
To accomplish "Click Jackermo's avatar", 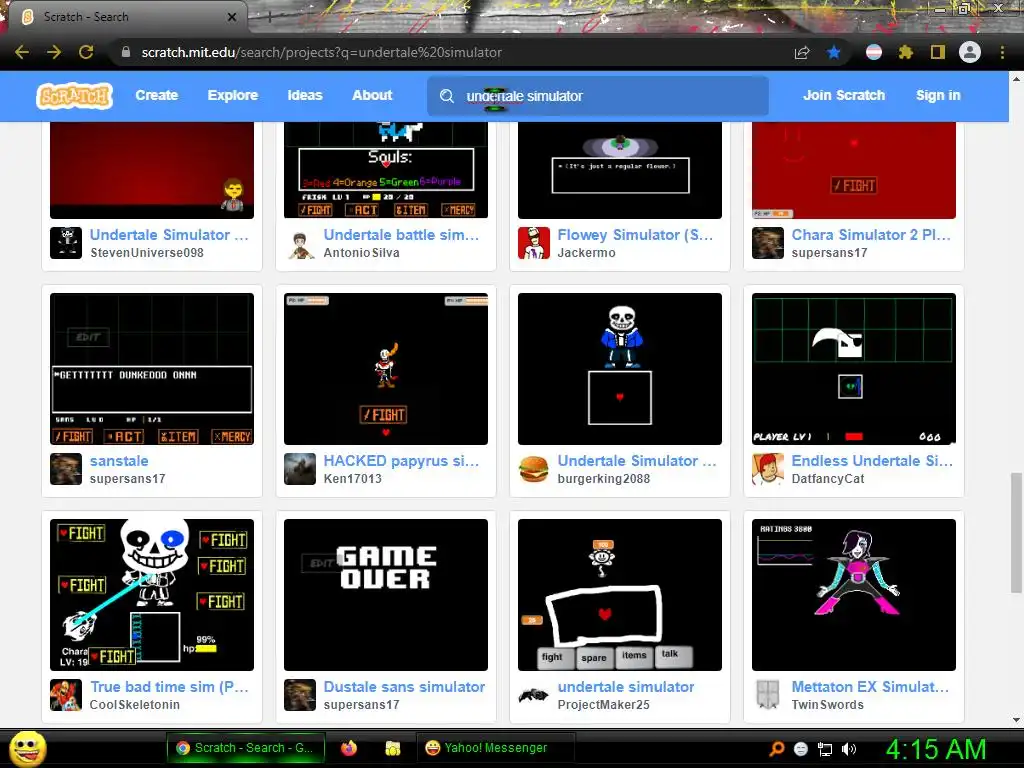I will point(534,243).
